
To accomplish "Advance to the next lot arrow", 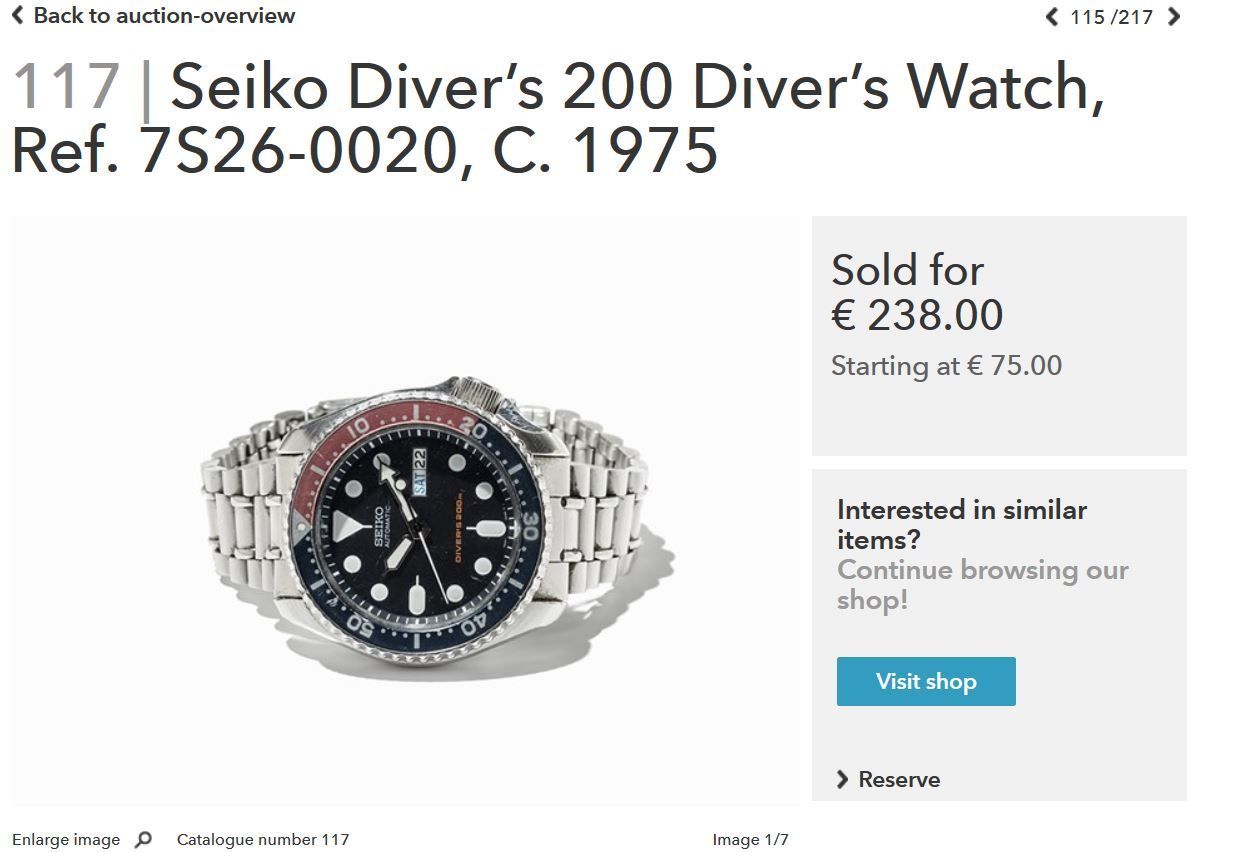I will tap(1174, 17).
